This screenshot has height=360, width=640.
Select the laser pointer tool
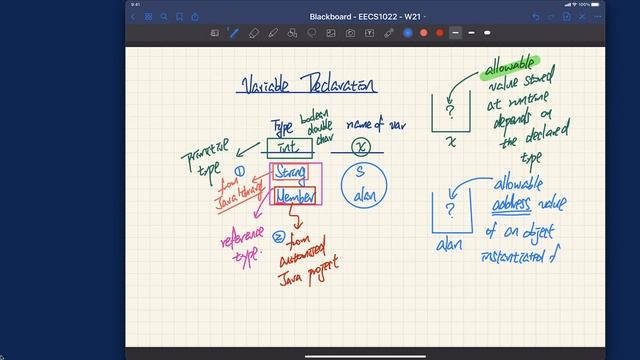(389, 33)
